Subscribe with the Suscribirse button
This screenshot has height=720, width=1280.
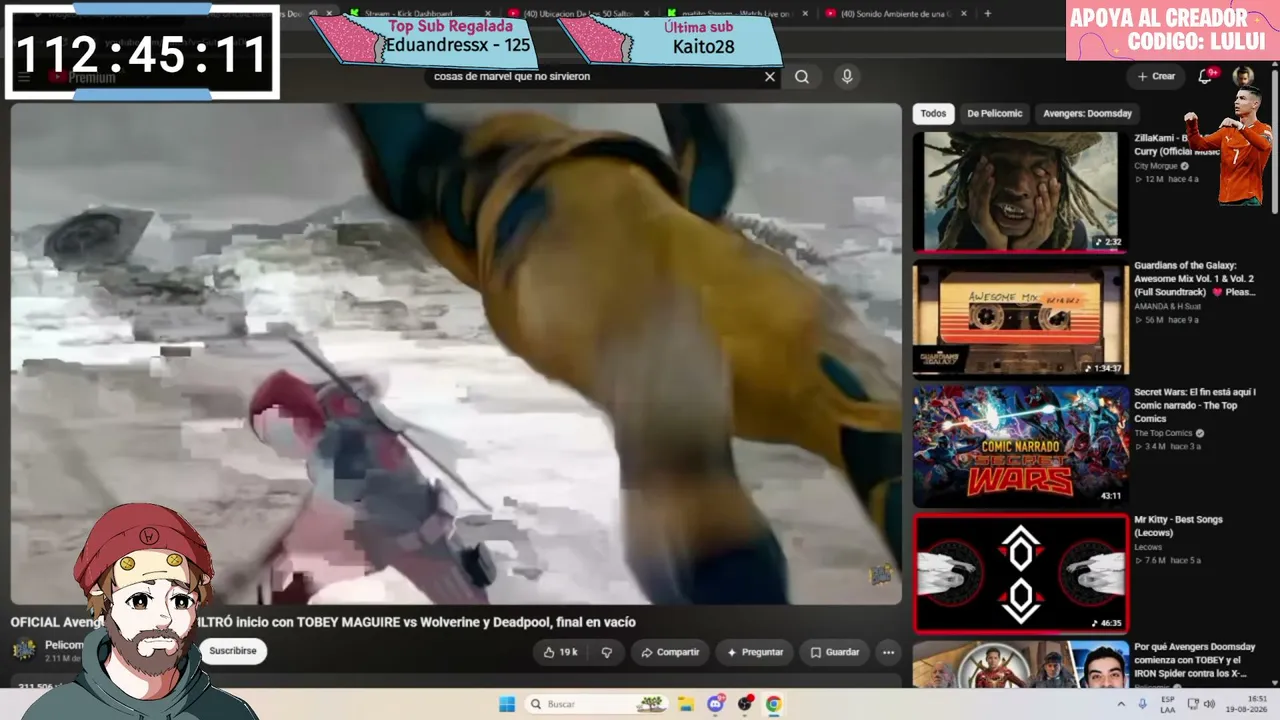pos(233,651)
